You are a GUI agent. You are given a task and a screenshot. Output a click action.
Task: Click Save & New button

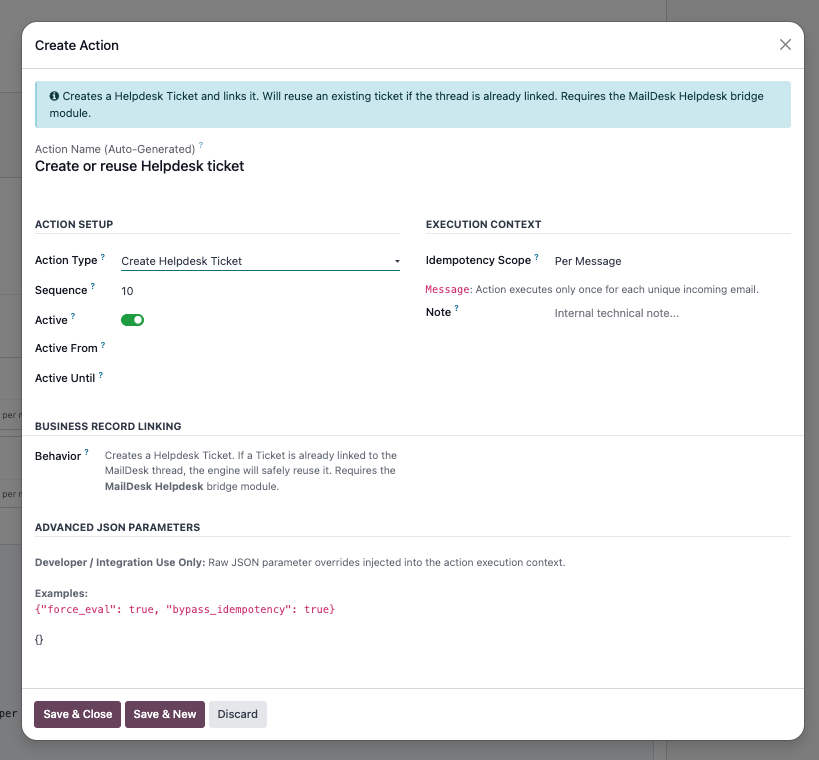click(165, 714)
